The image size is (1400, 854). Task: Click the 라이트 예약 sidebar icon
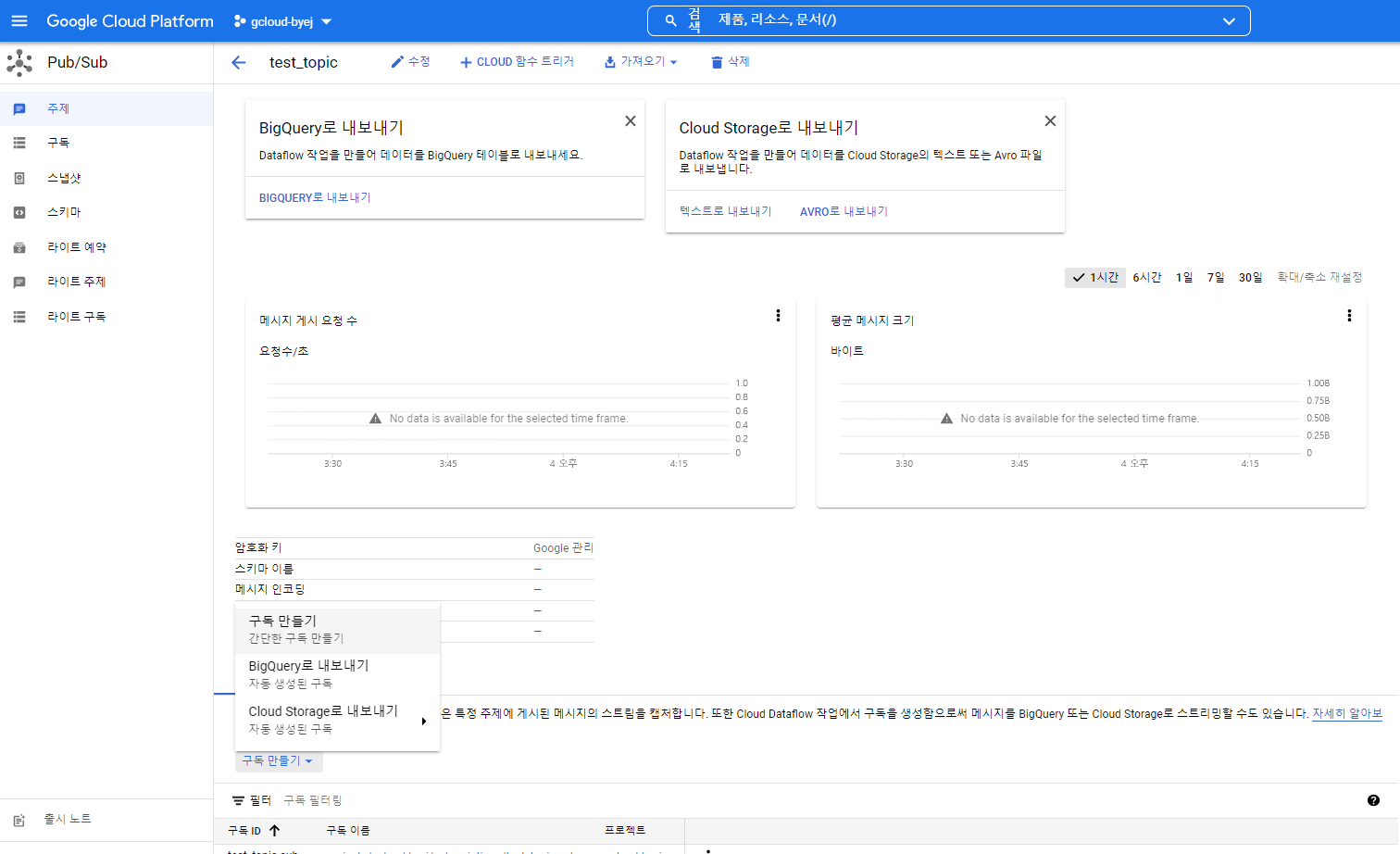coord(19,247)
